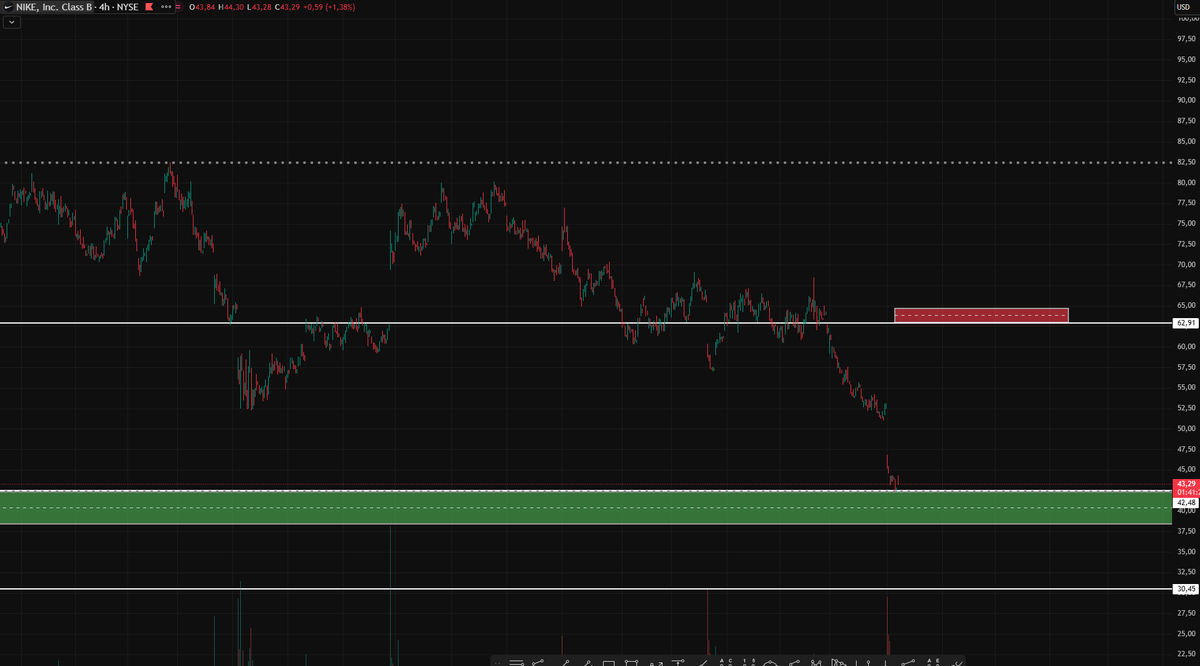Select the Rectangle drawing tool
Screen dimensions: 1200x666
click(607, 661)
